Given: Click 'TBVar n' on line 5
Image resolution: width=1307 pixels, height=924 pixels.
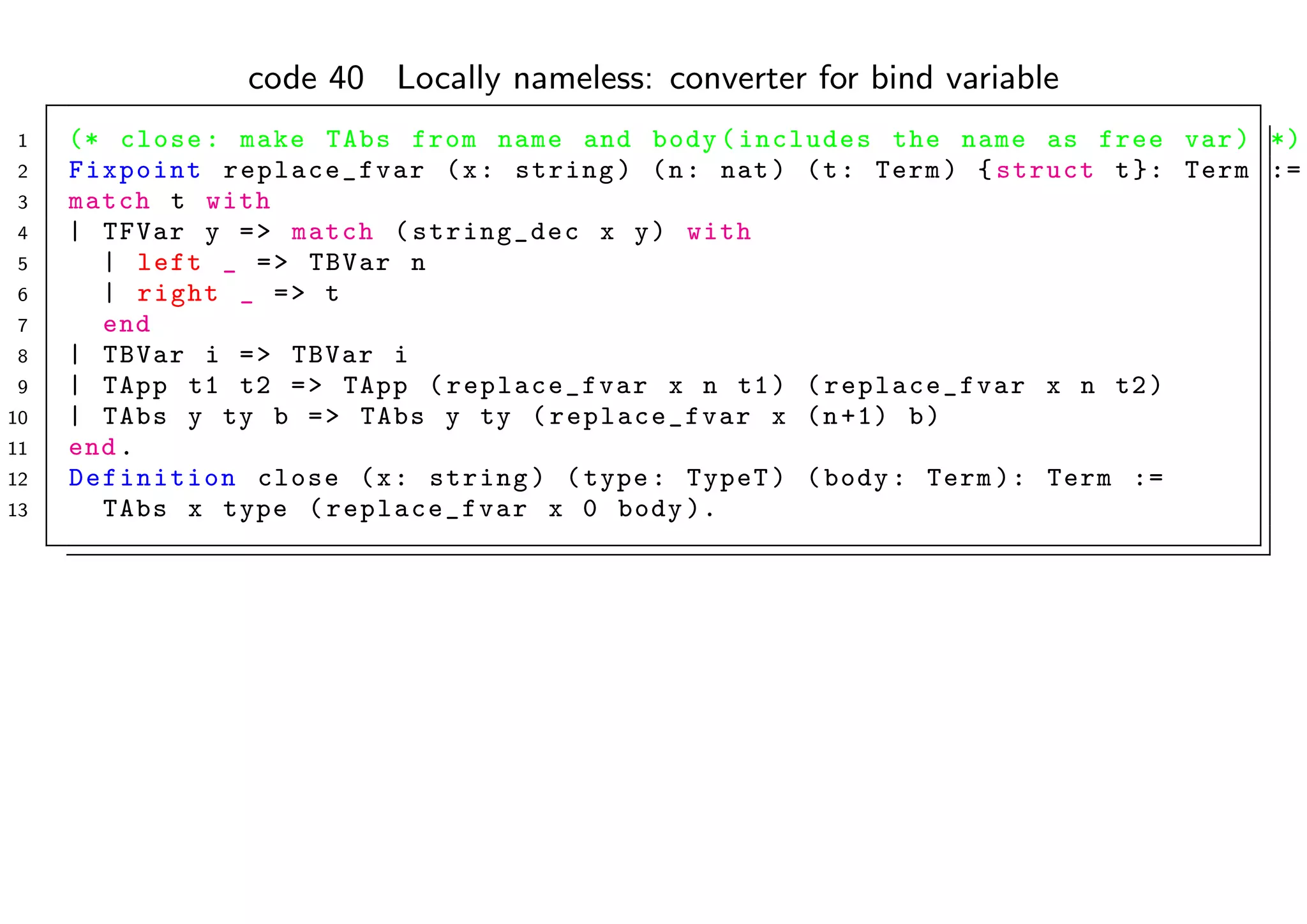Looking at the screenshot, I should click(x=367, y=262).
